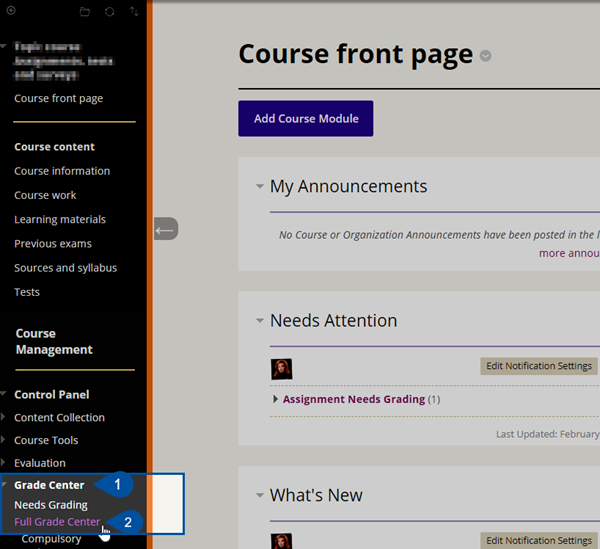Expand the Assignment Needs Grading item

(276, 399)
